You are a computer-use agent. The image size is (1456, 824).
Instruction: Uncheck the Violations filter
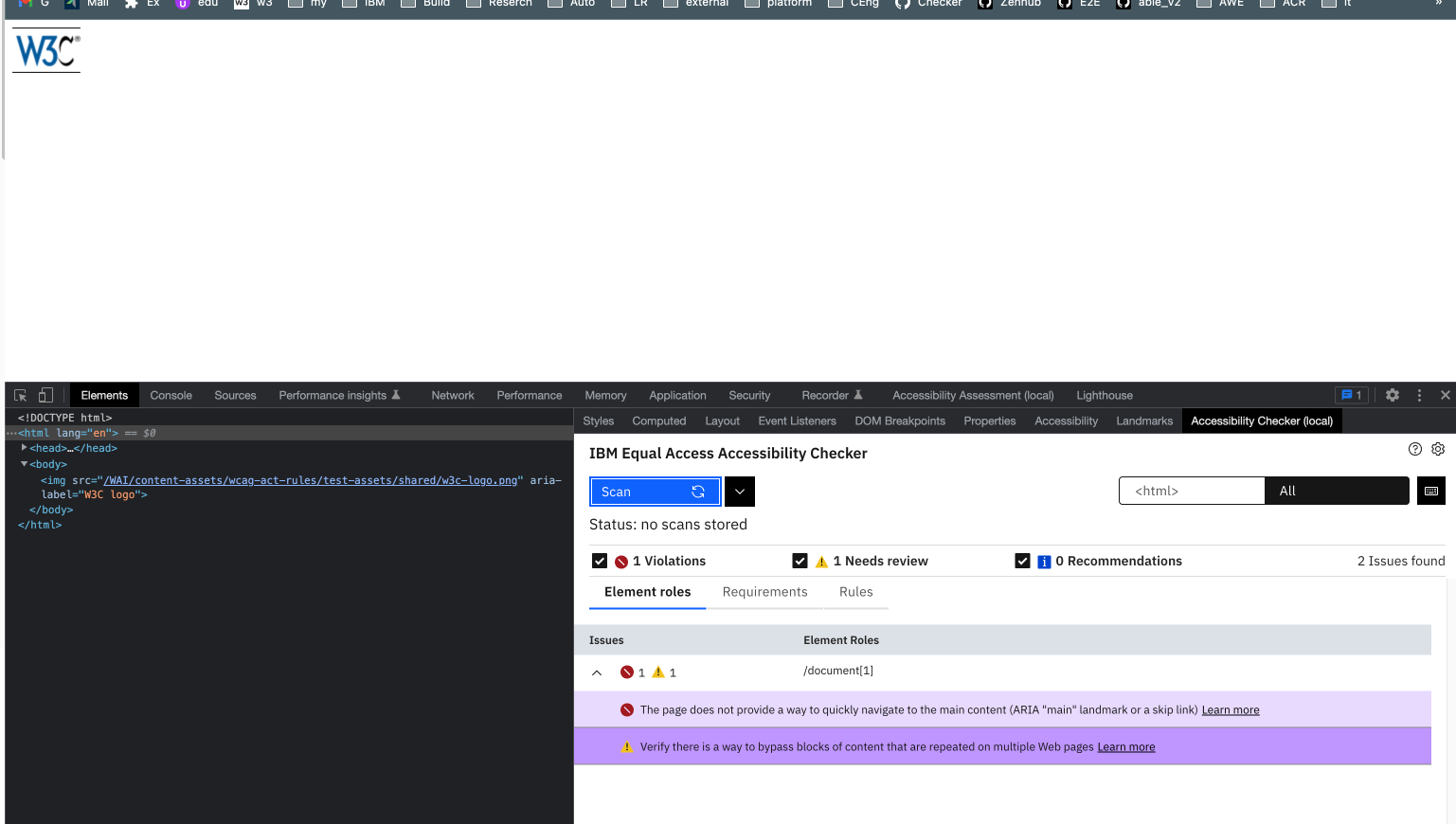[x=600, y=560]
